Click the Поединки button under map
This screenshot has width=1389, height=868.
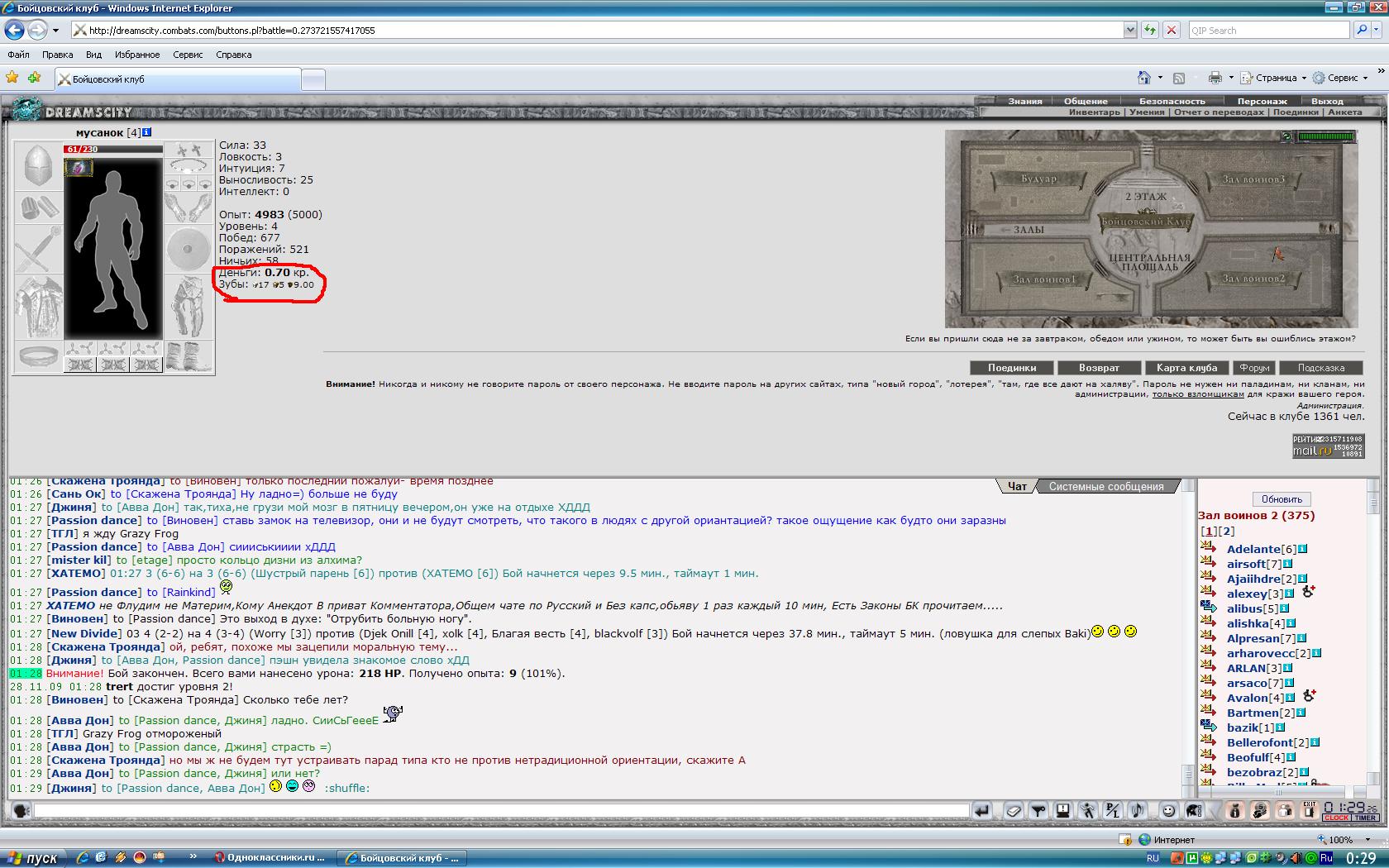(1012, 368)
